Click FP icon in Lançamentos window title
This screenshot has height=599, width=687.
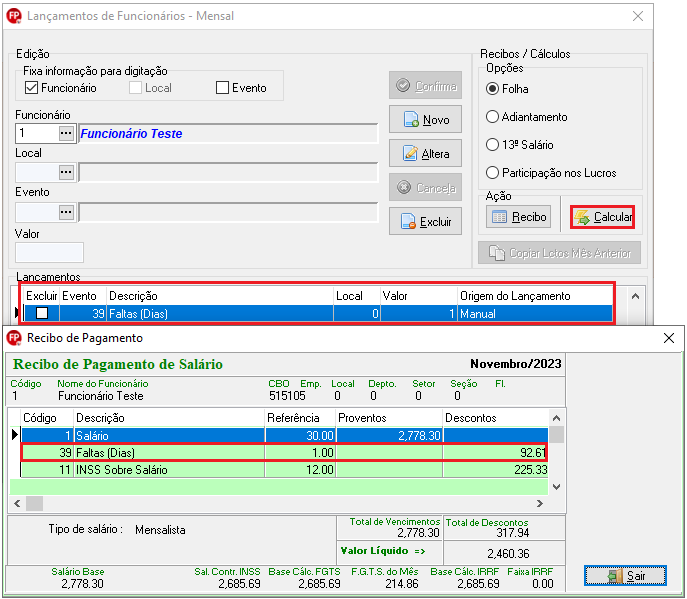pos(14,16)
